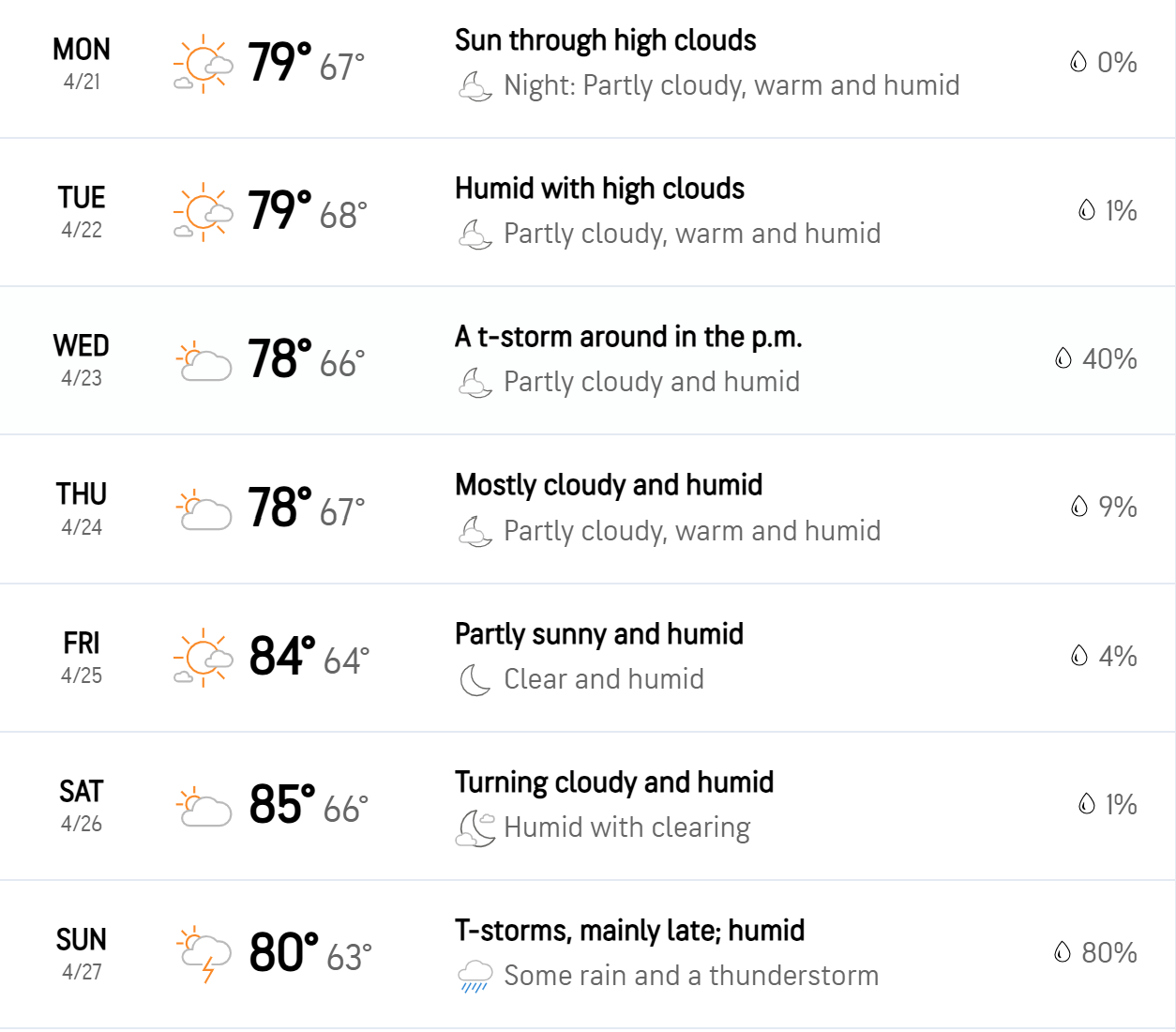The image size is (1176, 1032).
Task: Click Sunday's night rain cloud icon
Action: pyautogui.click(x=475, y=976)
